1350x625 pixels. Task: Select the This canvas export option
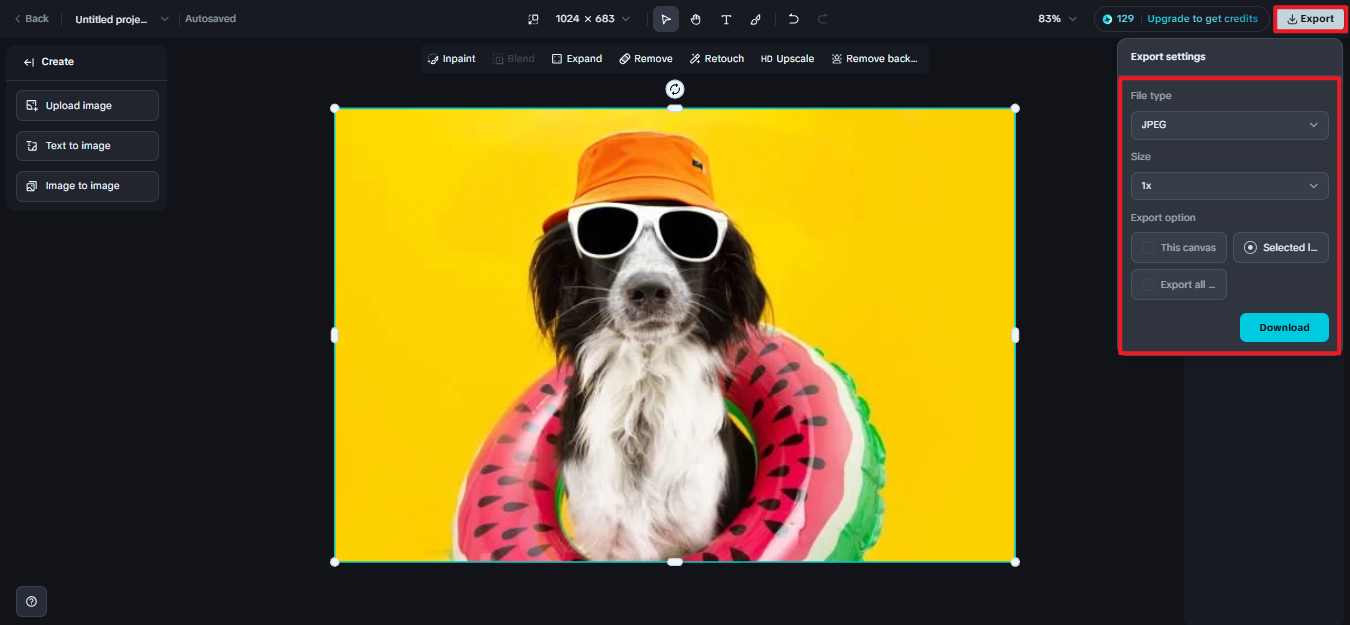pos(1179,248)
